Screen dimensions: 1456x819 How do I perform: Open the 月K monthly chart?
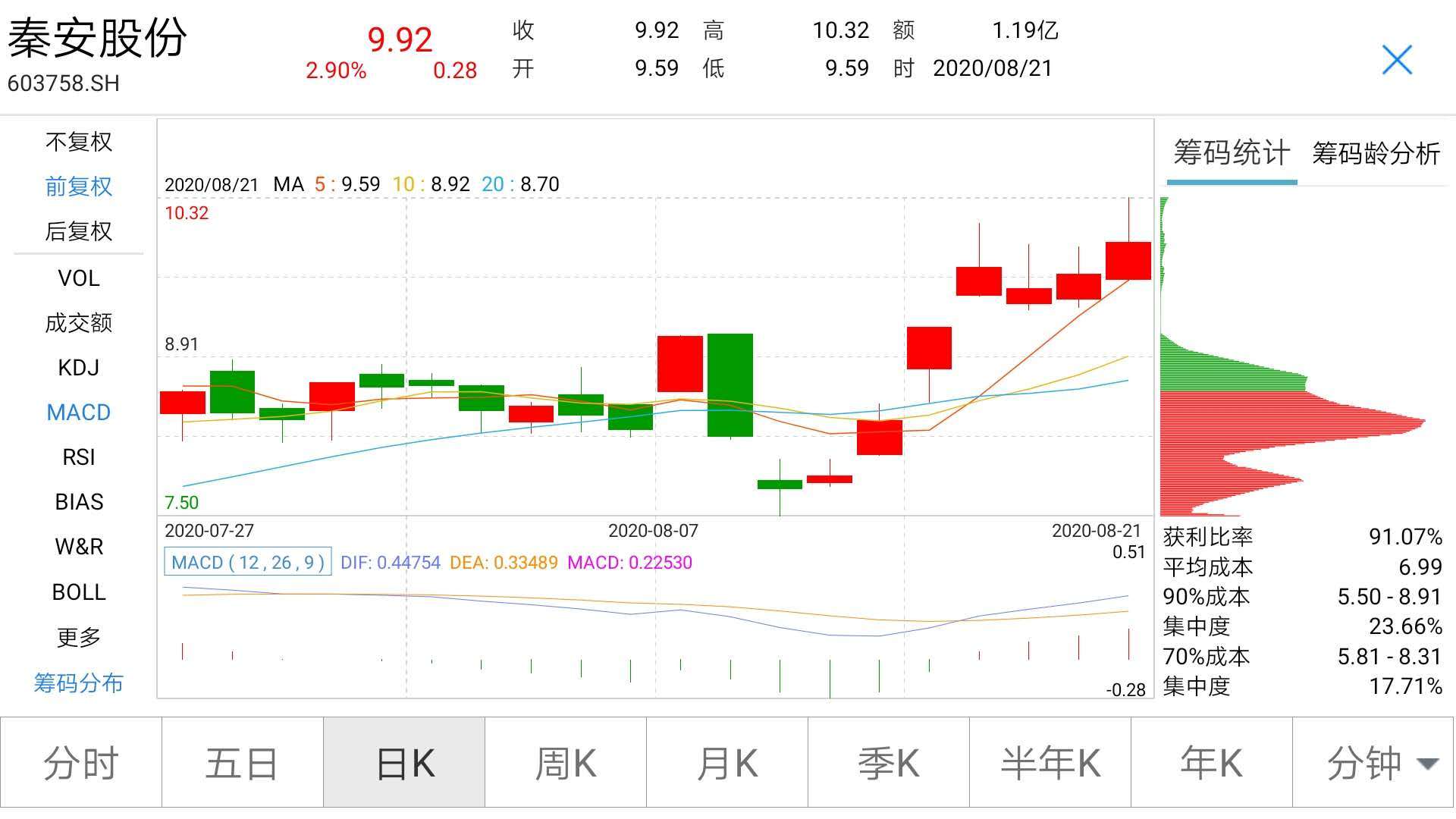[x=727, y=763]
